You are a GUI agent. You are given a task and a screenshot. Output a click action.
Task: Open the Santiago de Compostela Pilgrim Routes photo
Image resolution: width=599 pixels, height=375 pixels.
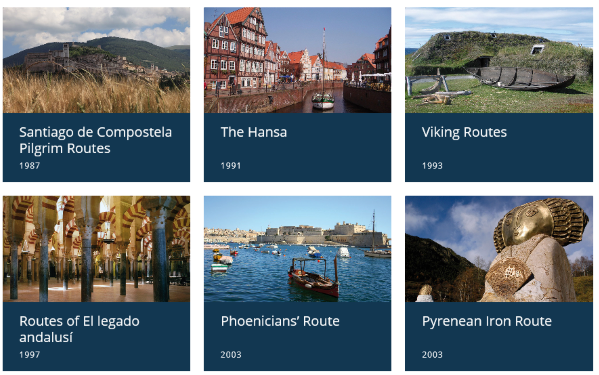96,60
